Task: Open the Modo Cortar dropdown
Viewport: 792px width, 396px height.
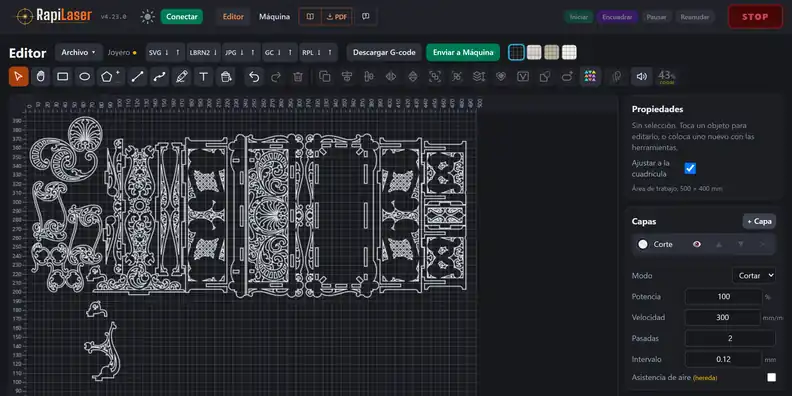Action: pyautogui.click(x=754, y=276)
